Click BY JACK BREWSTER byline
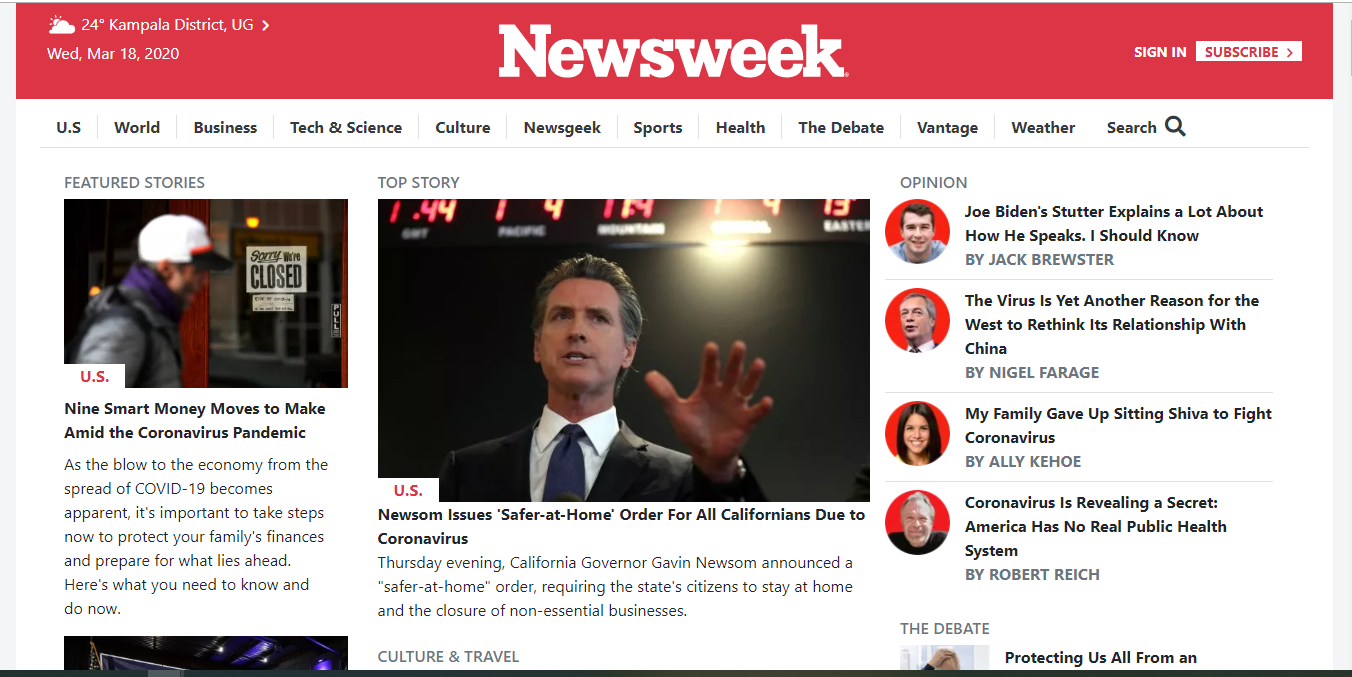The height and width of the screenshot is (677, 1352). point(1039,259)
